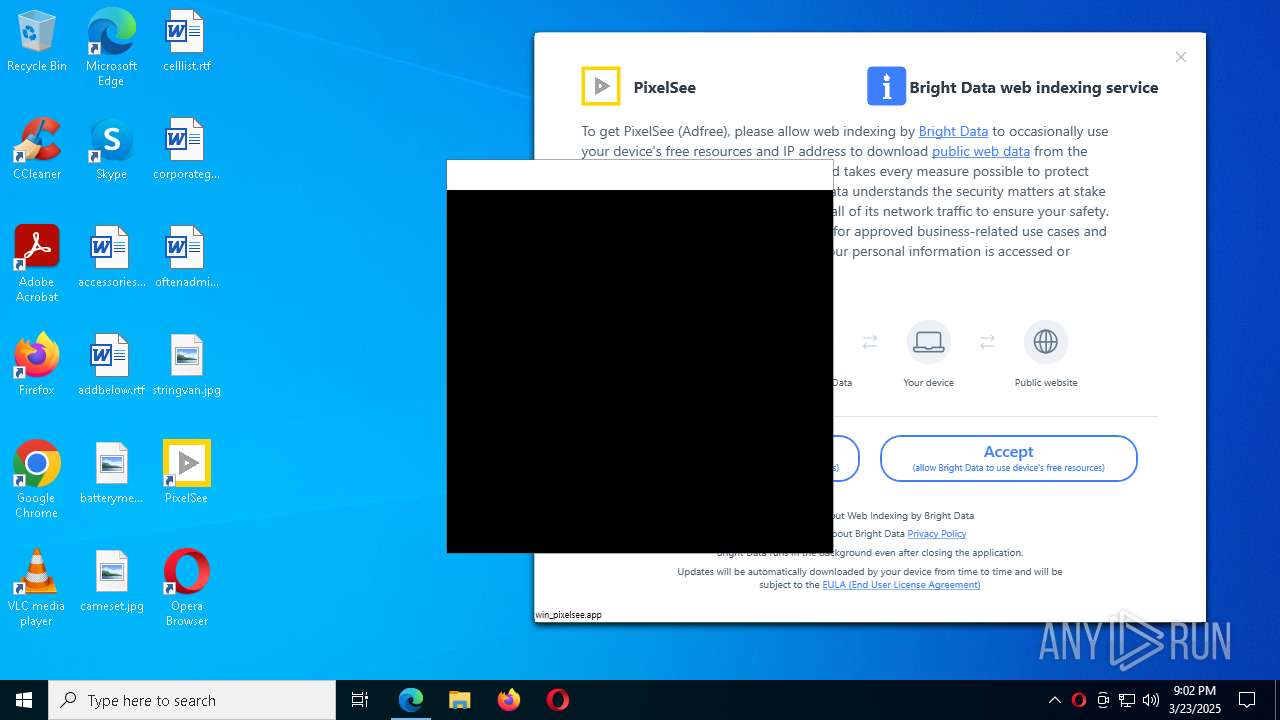The image size is (1280, 720).
Task: Open the Bright Data link
Action: click(x=953, y=131)
